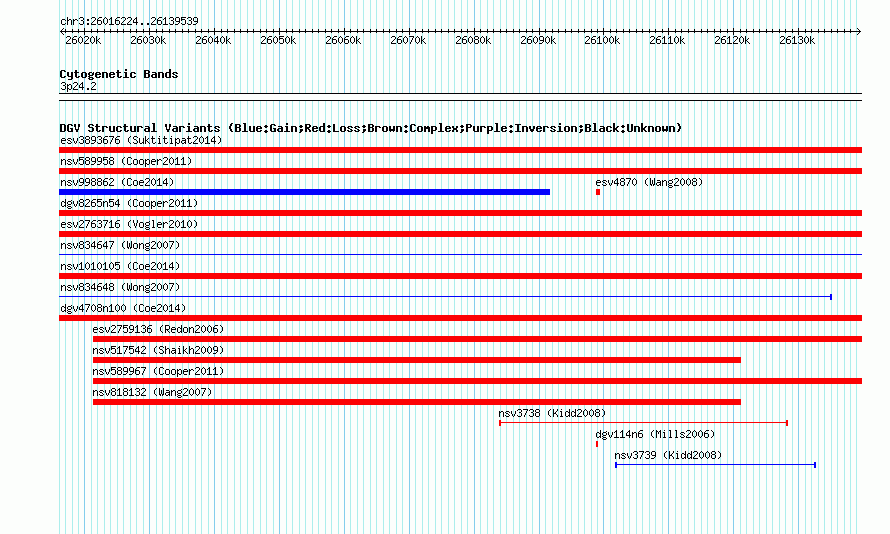Click the red bar under esv2759136
890x534 pixels.
[477, 339]
